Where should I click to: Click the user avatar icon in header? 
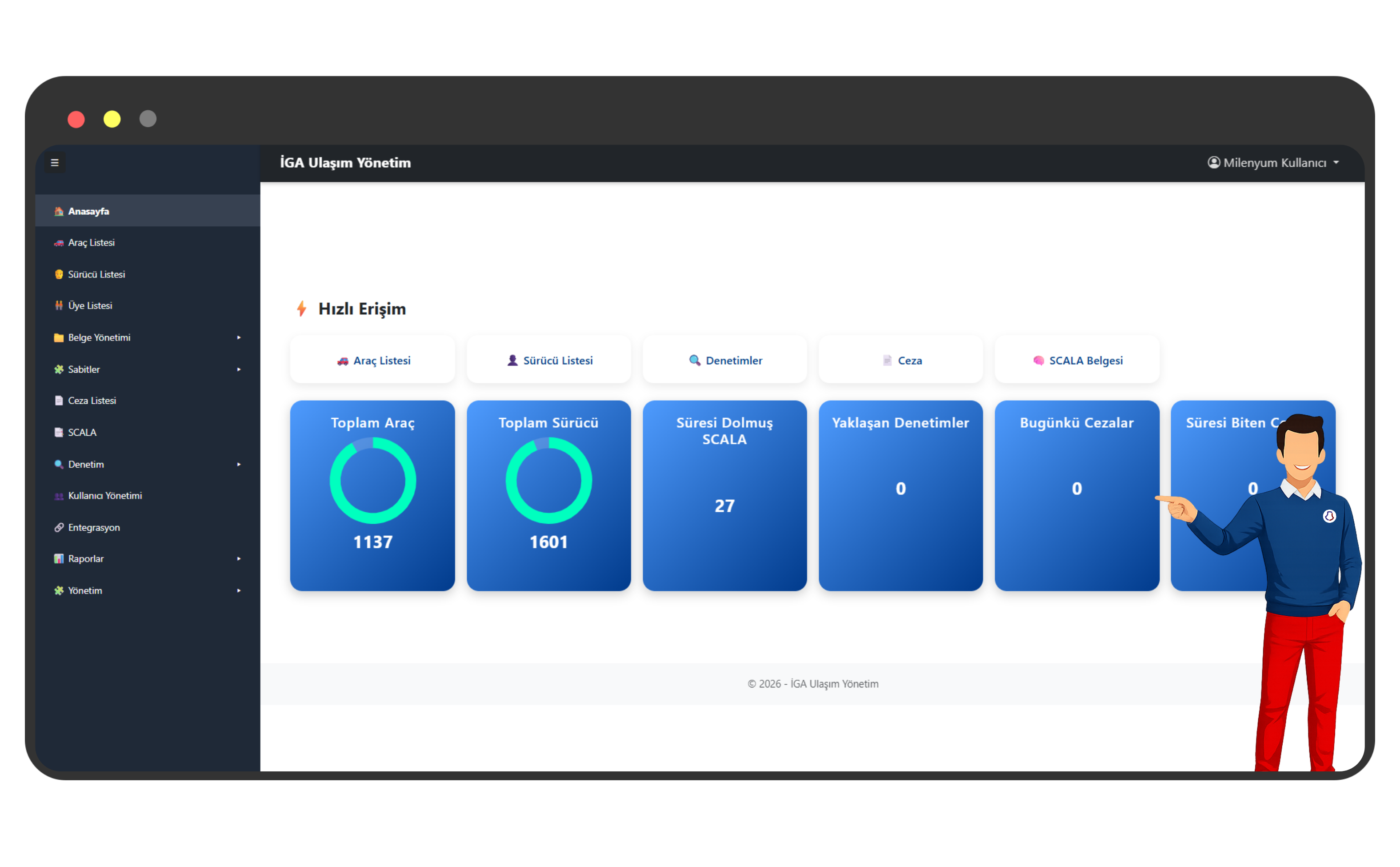pyautogui.click(x=1213, y=162)
